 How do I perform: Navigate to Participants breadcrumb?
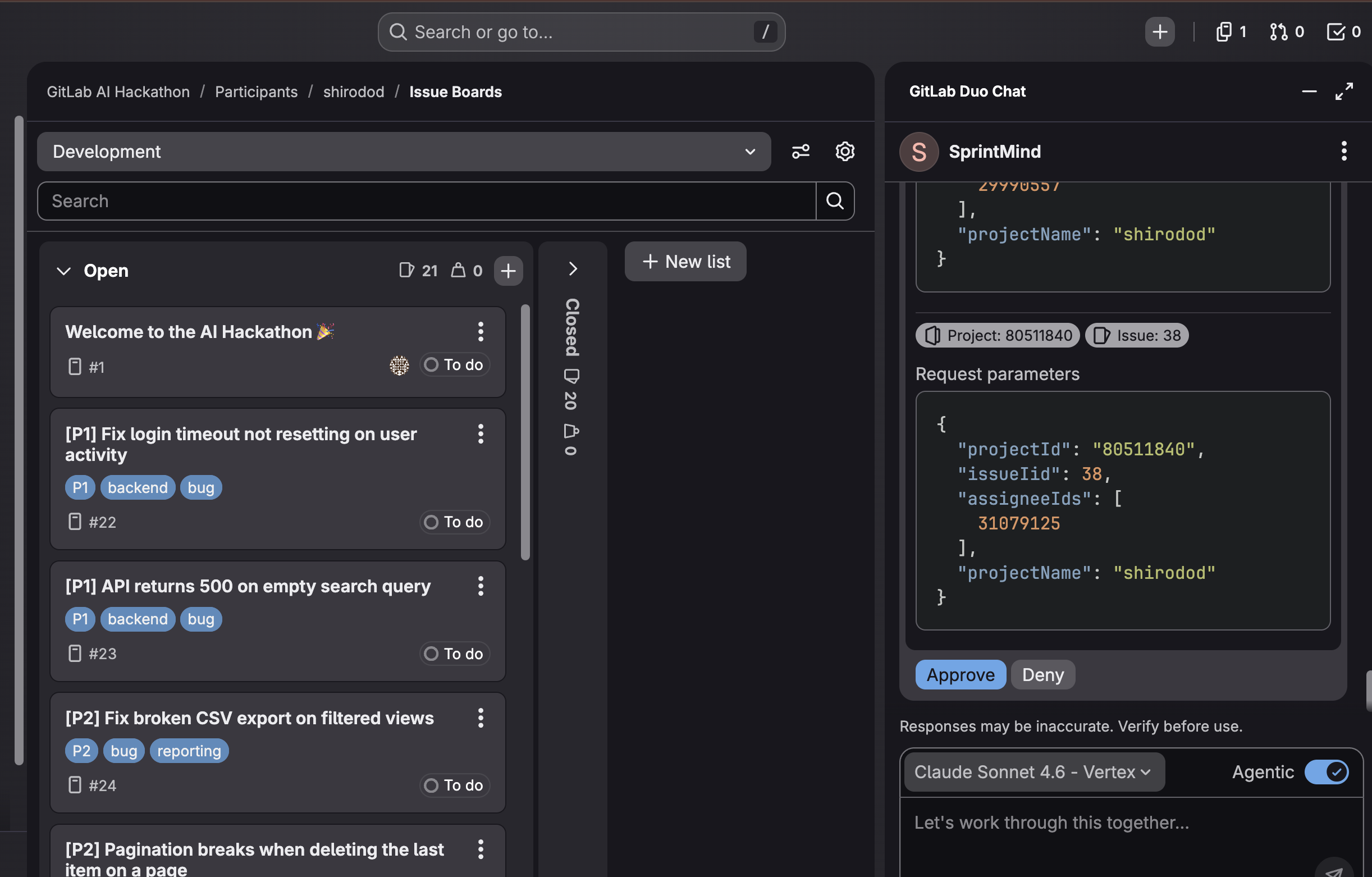(256, 92)
